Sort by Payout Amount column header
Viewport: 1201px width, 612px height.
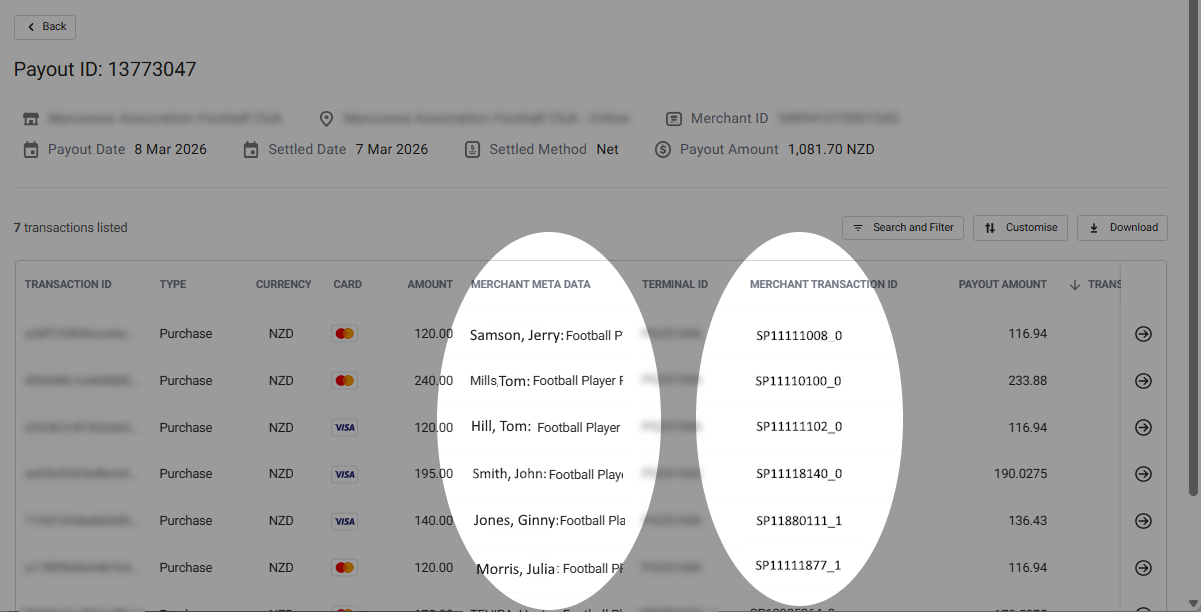tap(1003, 284)
